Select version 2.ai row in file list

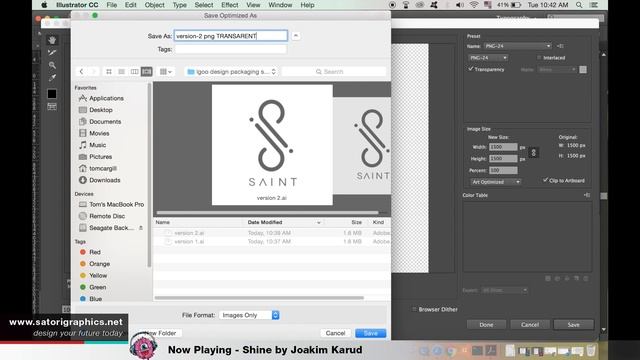(x=272, y=233)
